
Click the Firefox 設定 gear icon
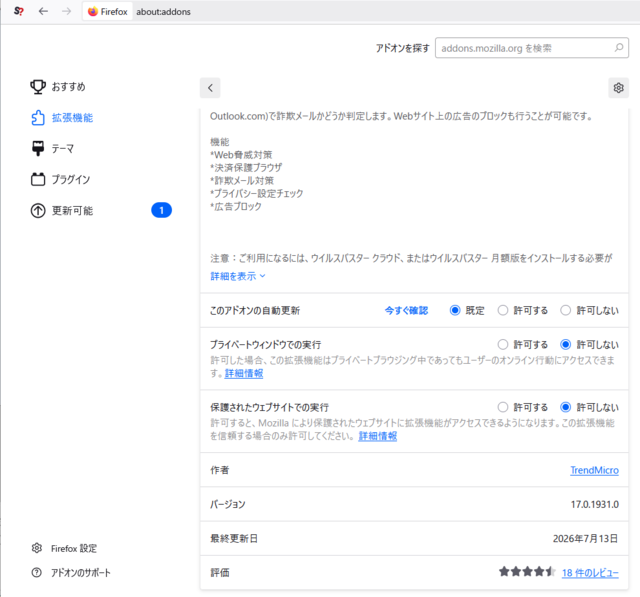37,548
